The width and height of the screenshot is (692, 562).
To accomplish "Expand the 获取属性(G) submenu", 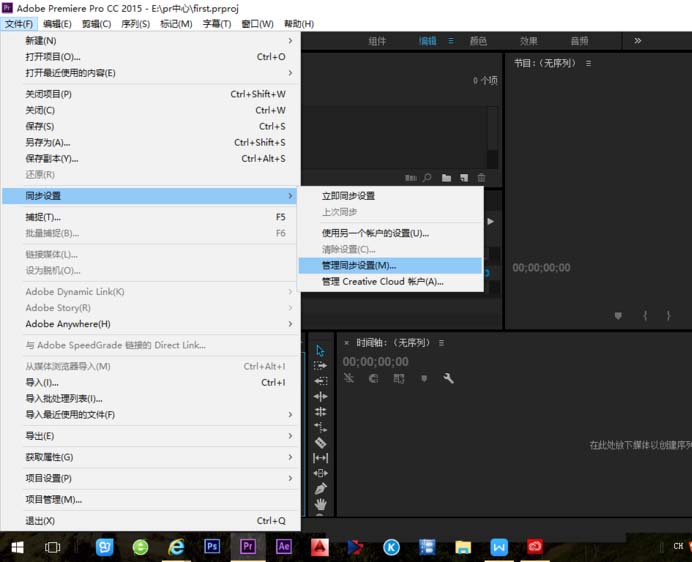I will [x=290, y=457].
